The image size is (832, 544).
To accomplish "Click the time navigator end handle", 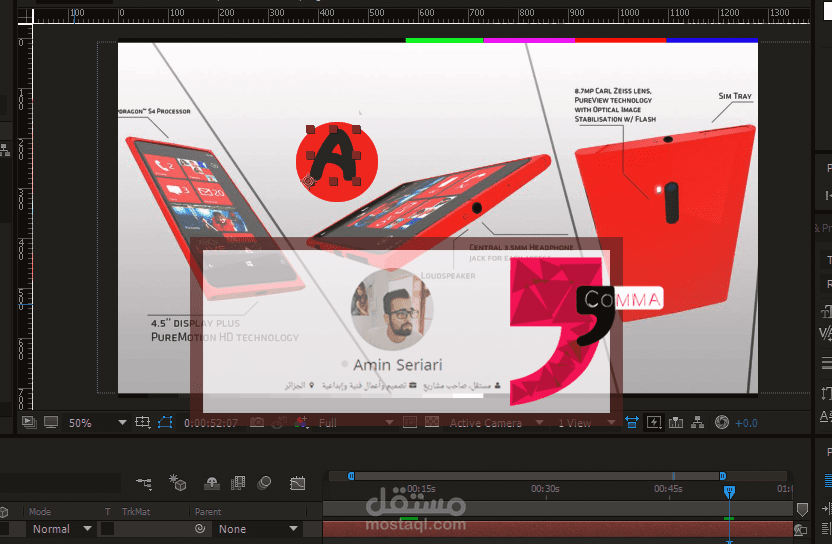I will pyautogui.click(x=722, y=476).
